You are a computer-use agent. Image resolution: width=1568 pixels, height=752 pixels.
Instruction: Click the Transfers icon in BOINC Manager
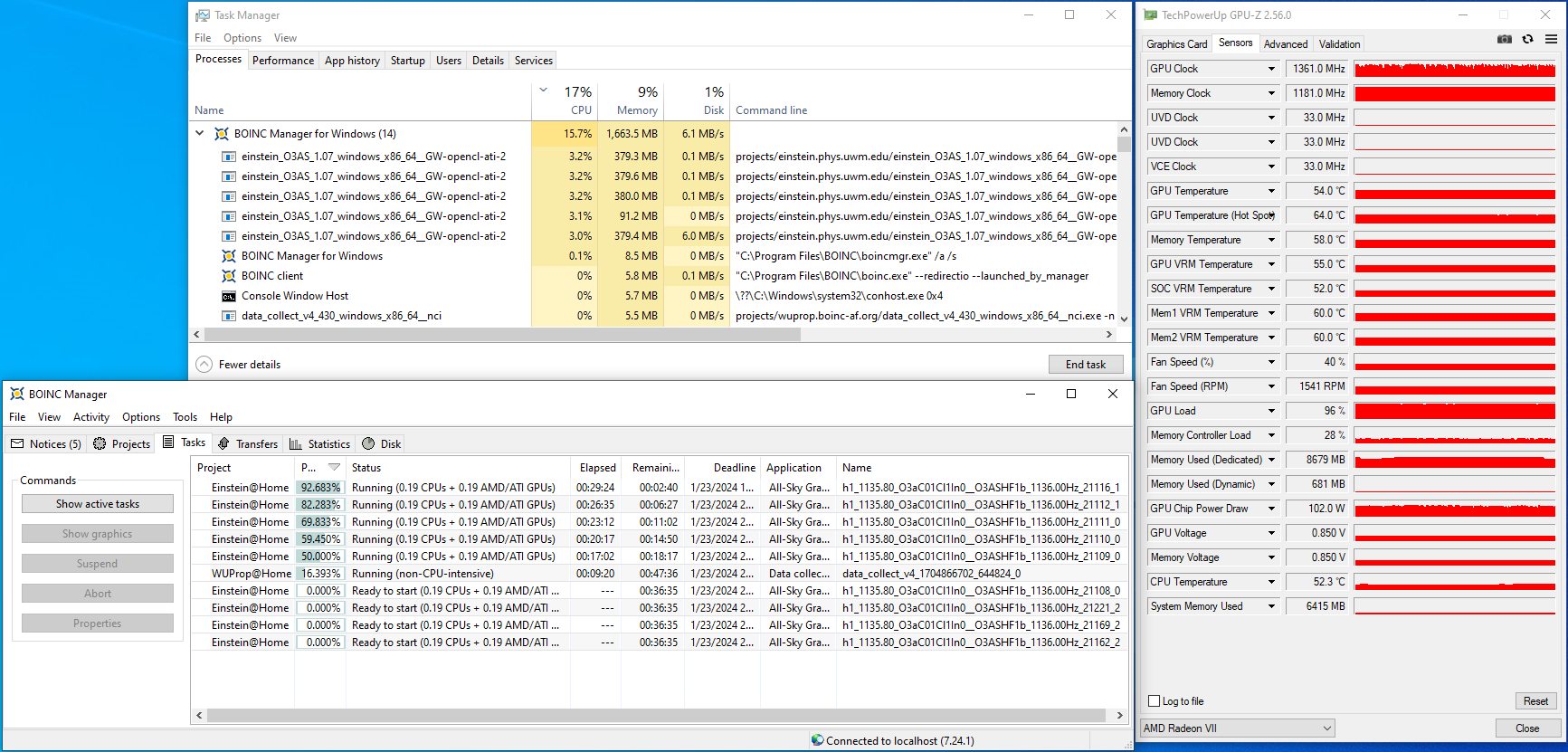pyautogui.click(x=223, y=443)
